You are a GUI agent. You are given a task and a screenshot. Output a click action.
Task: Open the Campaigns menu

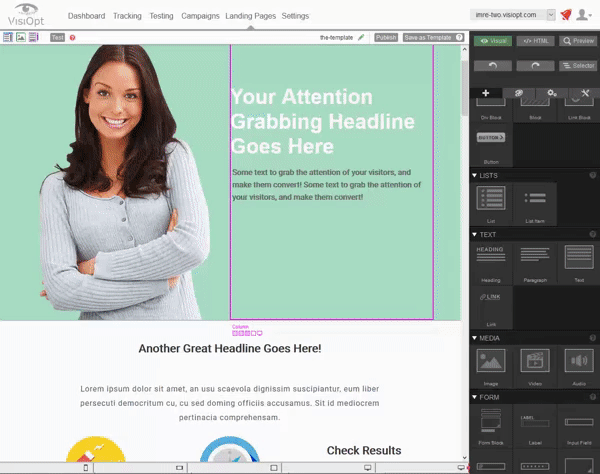[x=200, y=16]
